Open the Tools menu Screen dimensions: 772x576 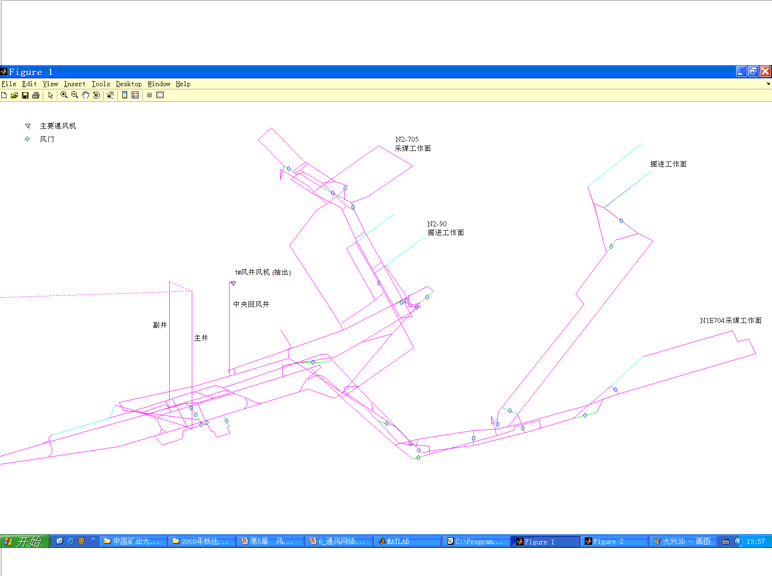101,84
